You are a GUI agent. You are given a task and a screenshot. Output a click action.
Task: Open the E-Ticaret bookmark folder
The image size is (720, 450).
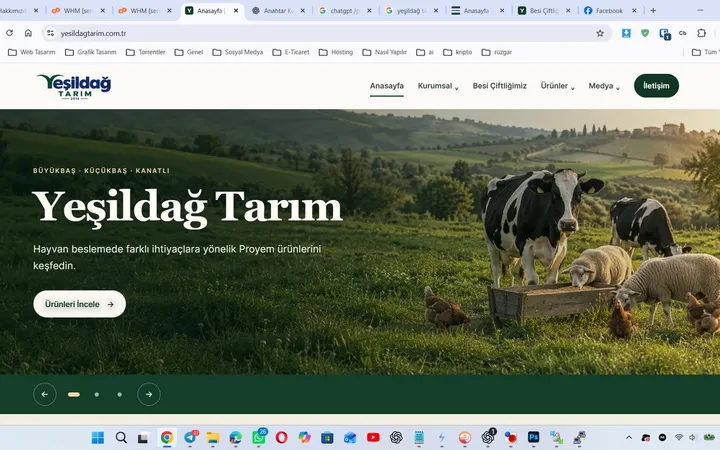pyautogui.click(x=291, y=52)
